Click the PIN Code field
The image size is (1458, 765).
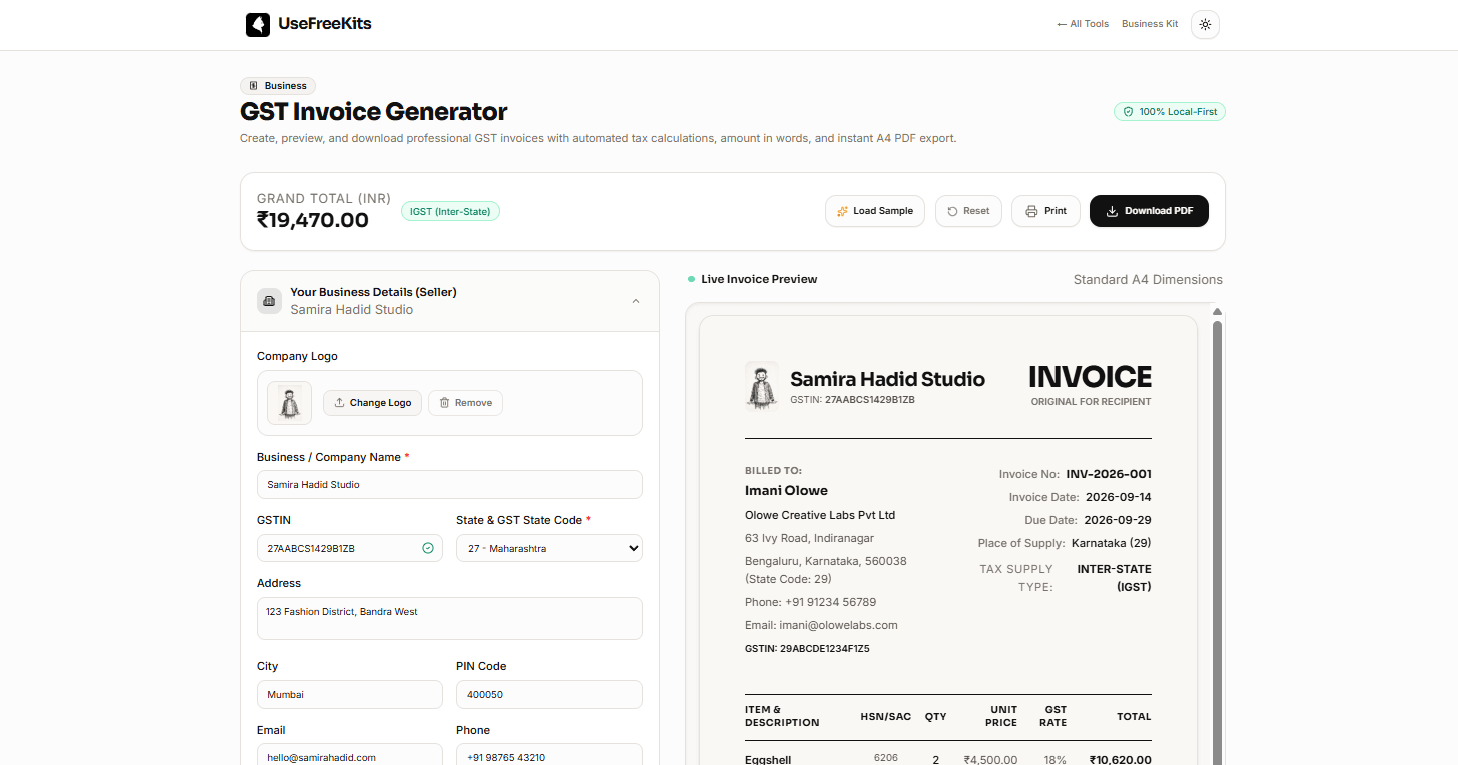[x=549, y=694]
